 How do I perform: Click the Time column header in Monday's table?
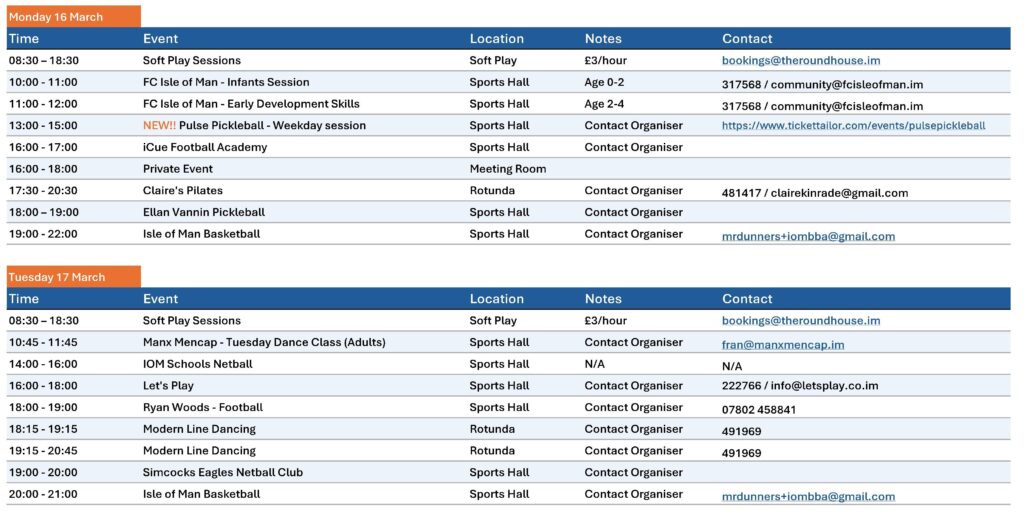(24, 39)
